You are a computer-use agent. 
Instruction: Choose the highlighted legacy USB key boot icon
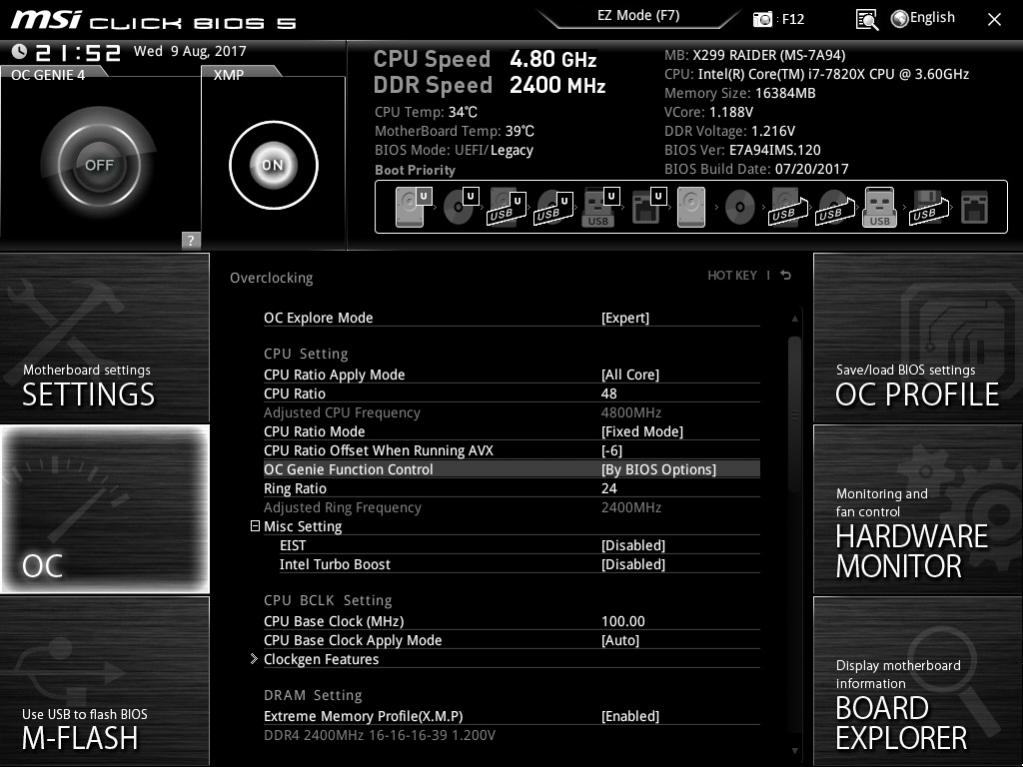pos(879,207)
